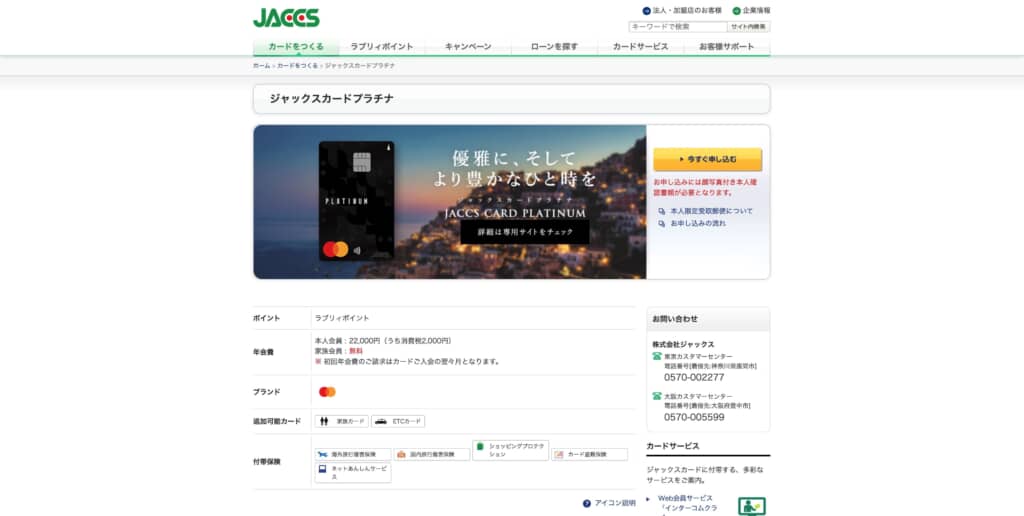1024x516 pixels.
Task: Click the カード盗難保険 icon
Action: (x=589, y=454)
